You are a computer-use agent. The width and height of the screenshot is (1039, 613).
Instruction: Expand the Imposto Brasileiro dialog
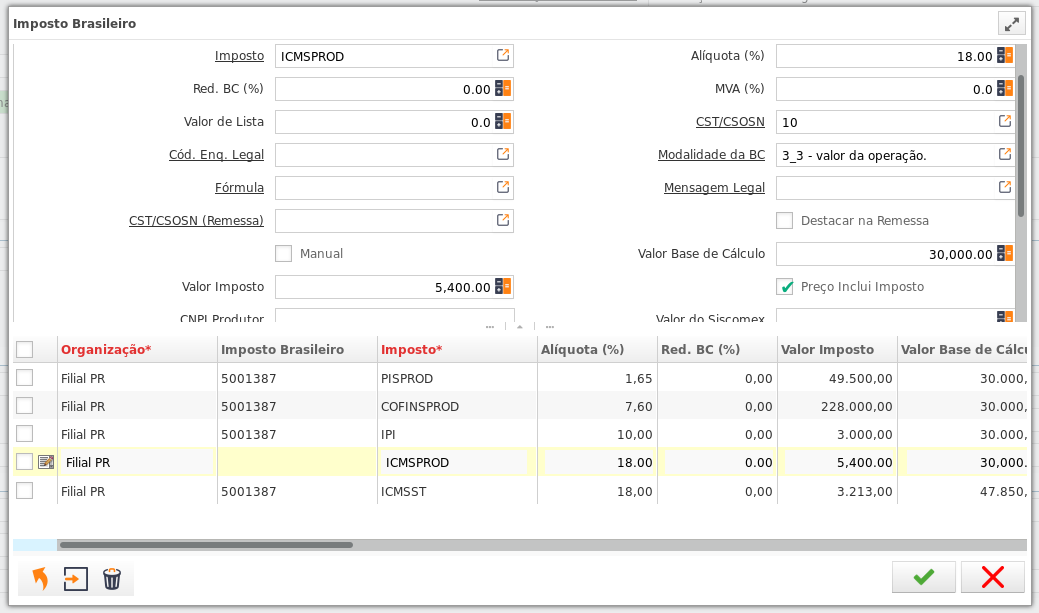[1011, 24]
